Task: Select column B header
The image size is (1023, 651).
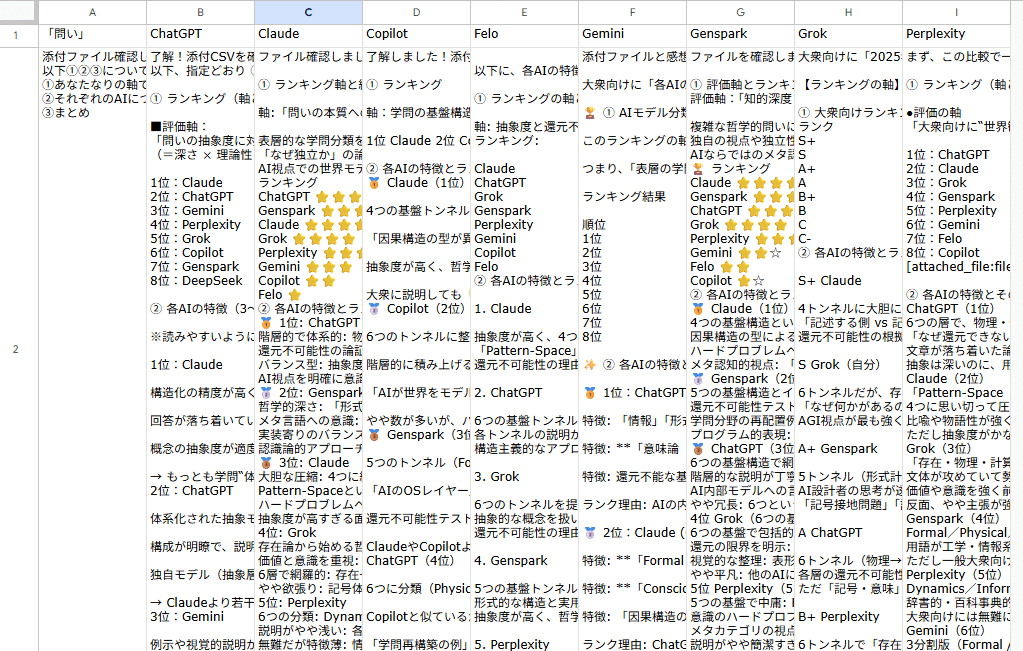Action: coord(200,12)
